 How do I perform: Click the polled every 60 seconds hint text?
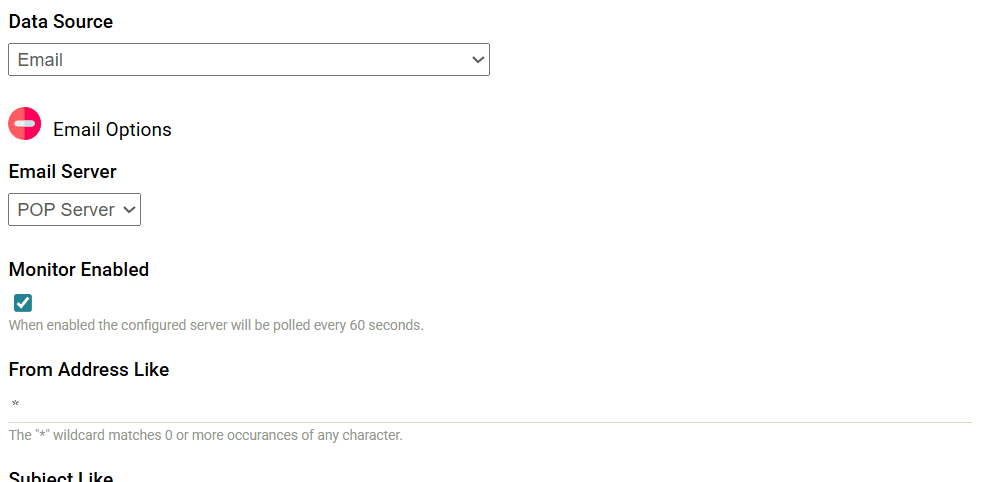coord(216,326)
